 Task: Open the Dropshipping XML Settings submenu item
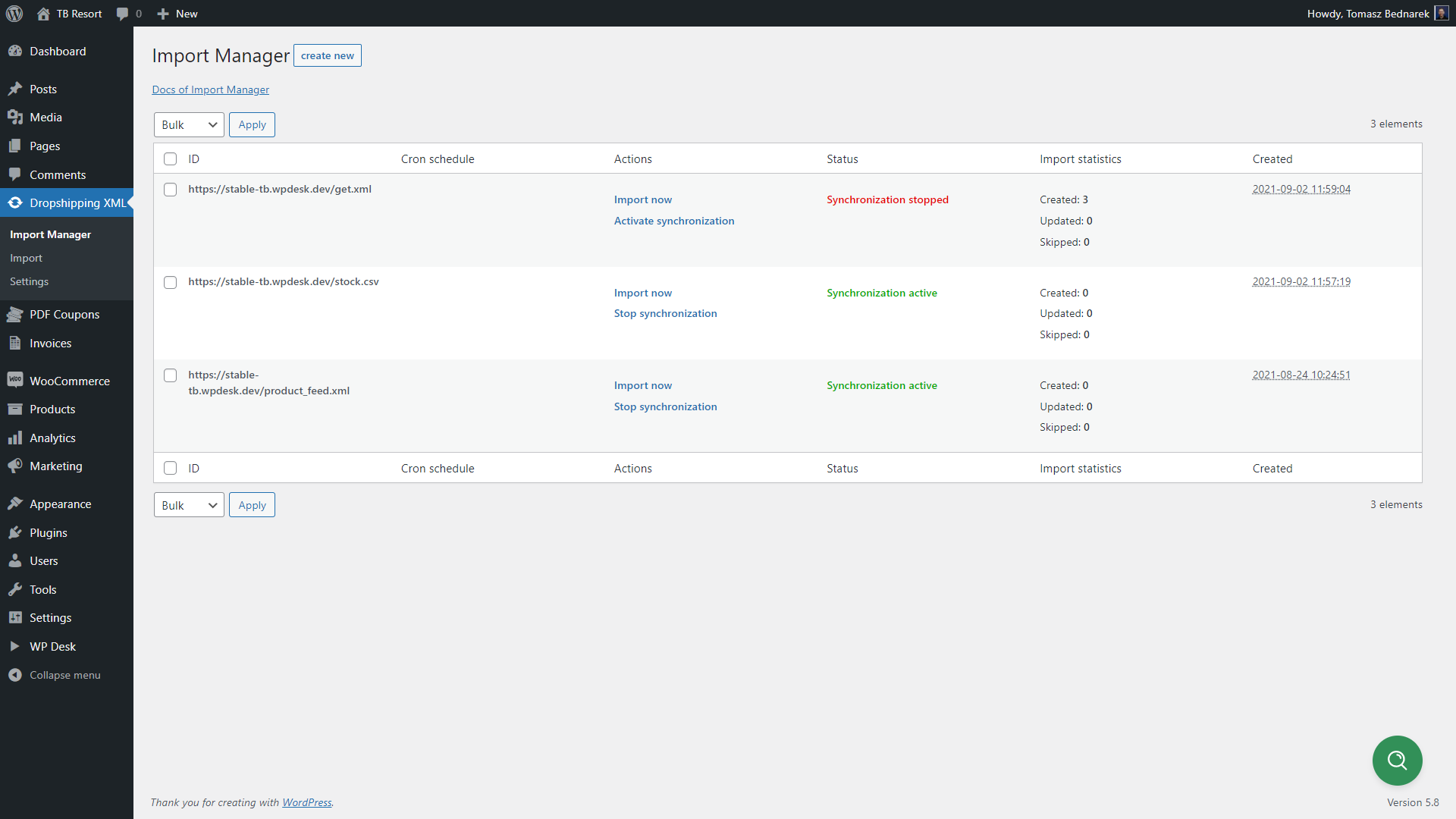click(29, 281)
